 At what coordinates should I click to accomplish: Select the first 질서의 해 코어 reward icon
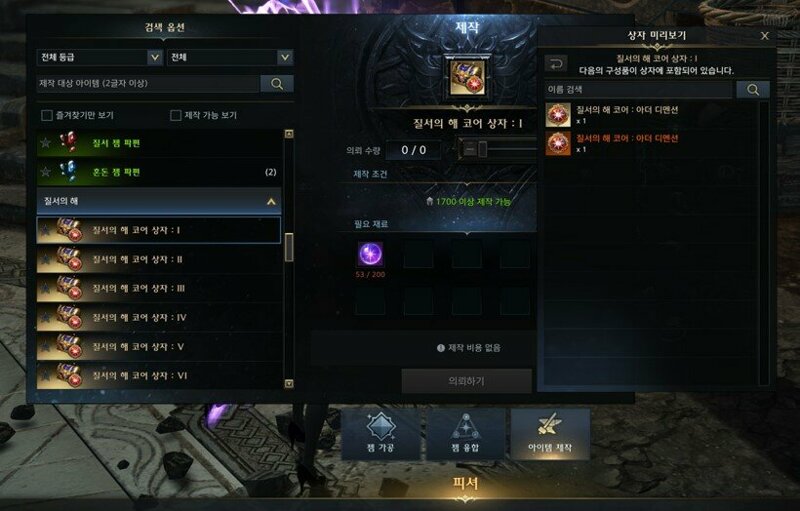tap(558, 115)
